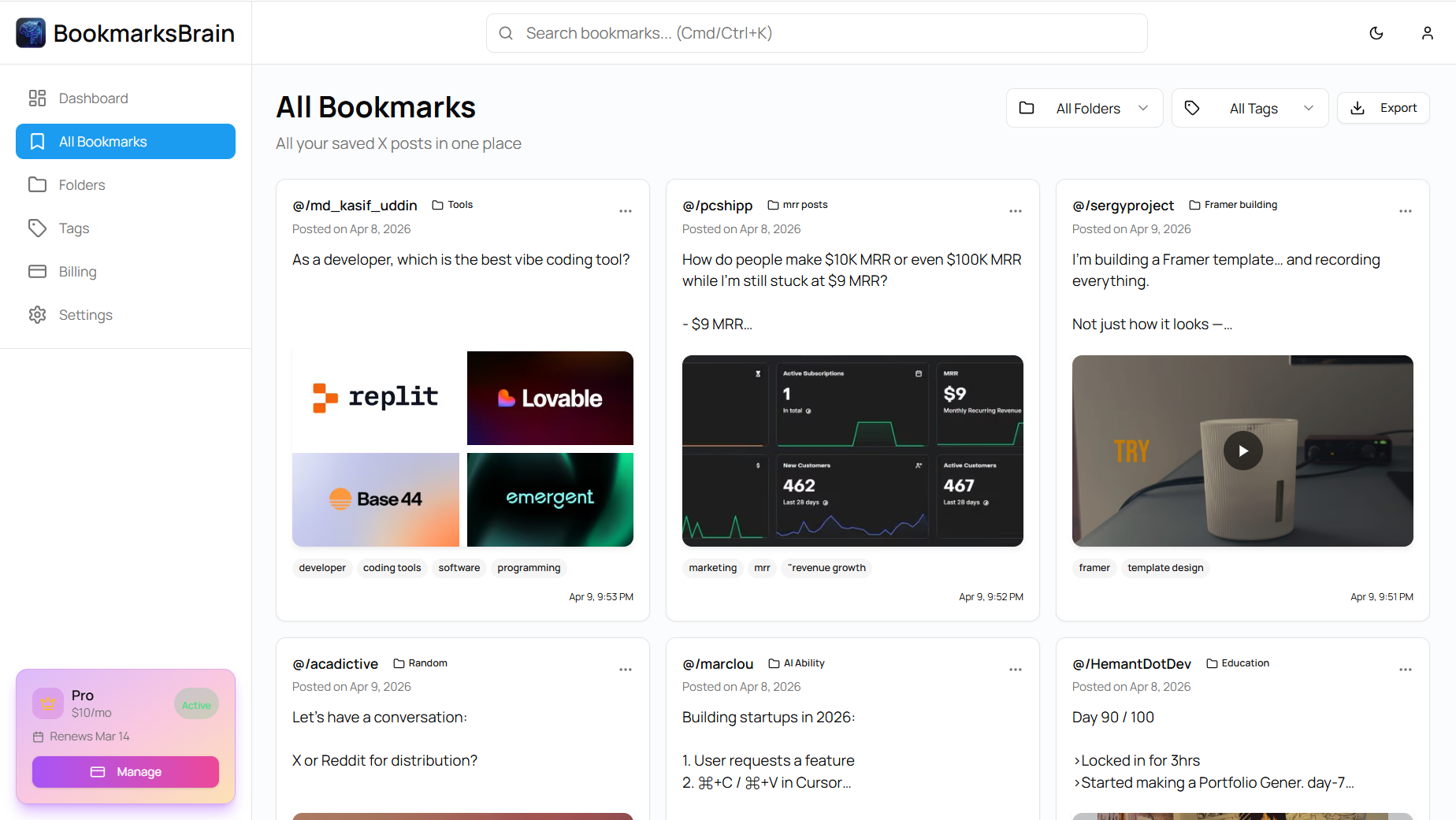Screen dimensions: 1456x820
Task: Open Settings via the gear icon
Action: (37, 314)
